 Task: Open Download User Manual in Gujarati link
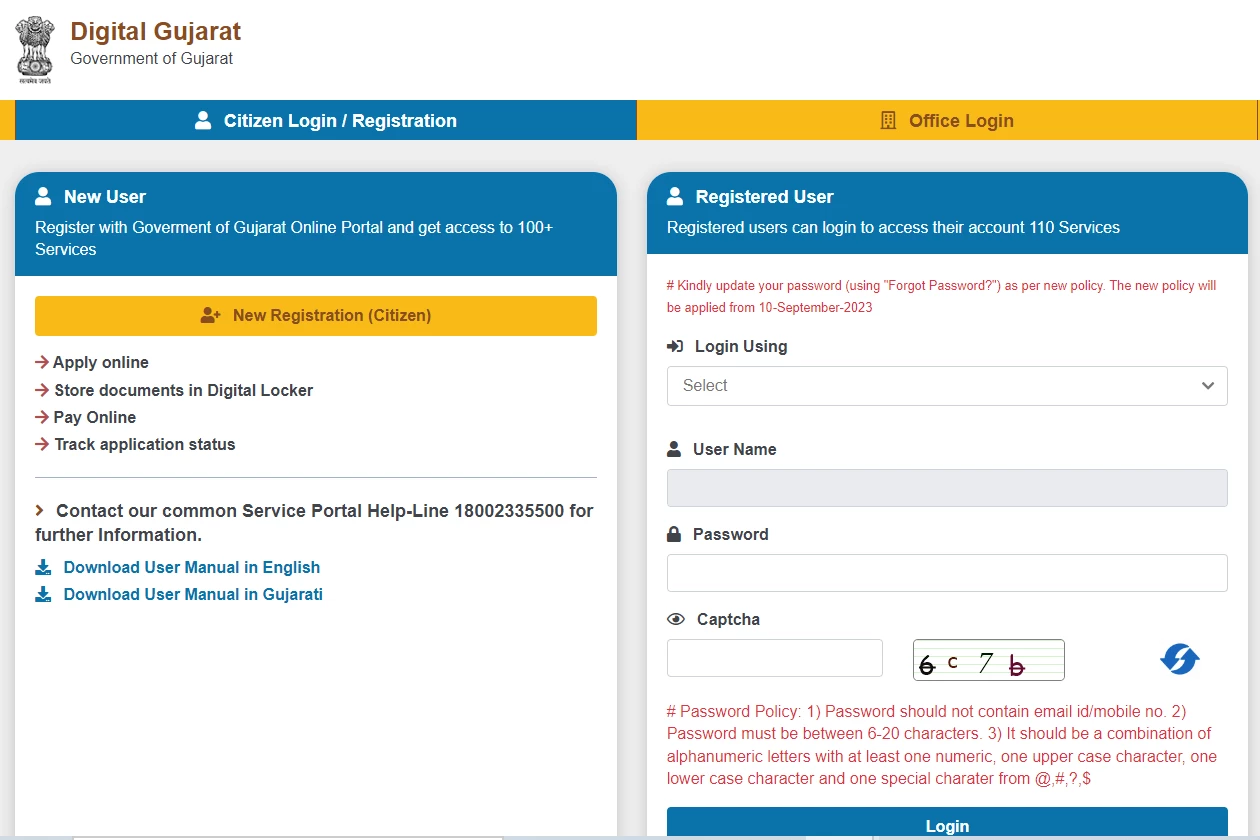(193, 595)
